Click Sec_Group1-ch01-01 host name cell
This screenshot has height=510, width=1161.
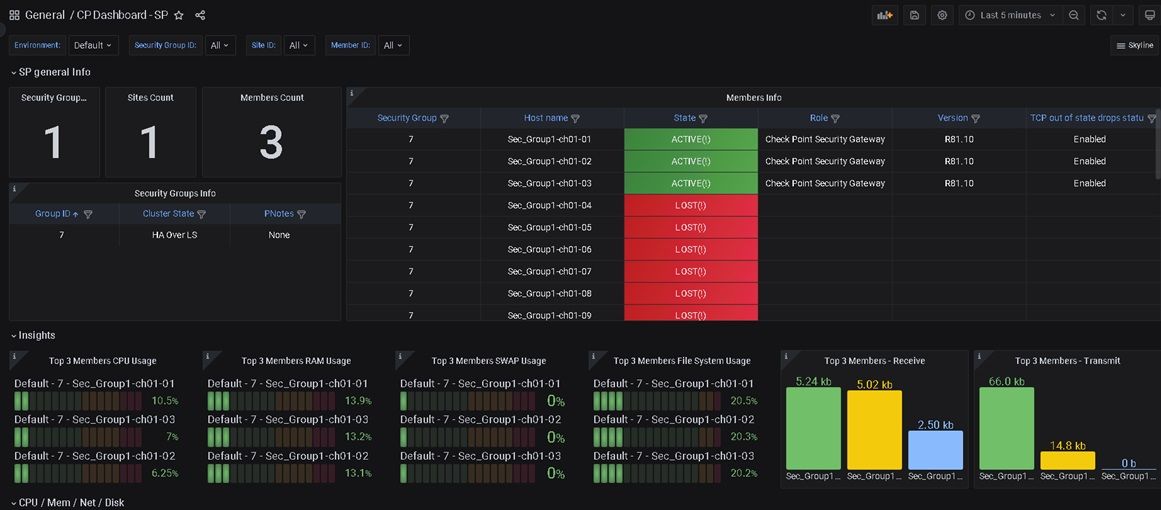[x=549, y=139]
